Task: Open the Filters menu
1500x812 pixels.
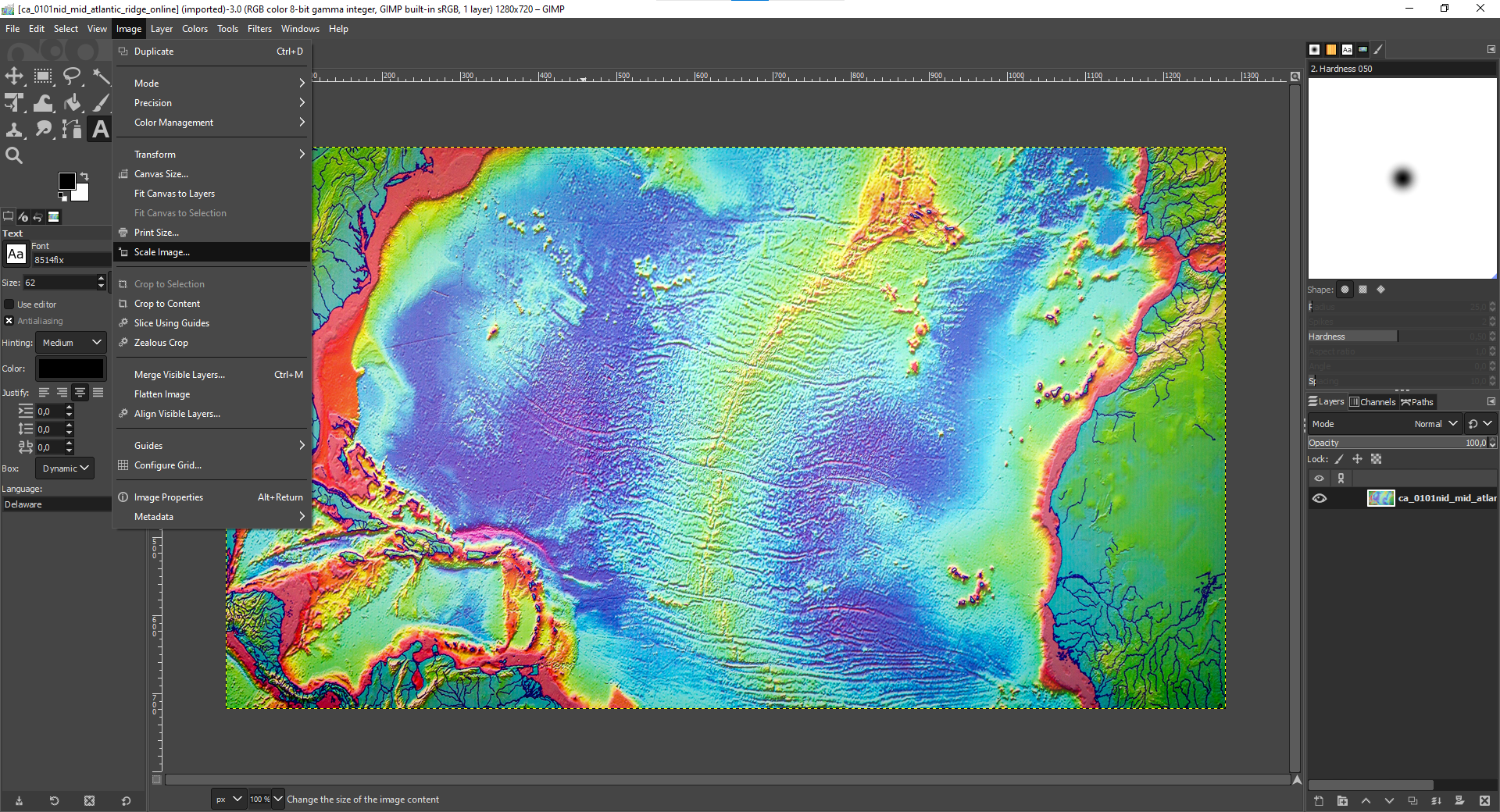Action: pyautogui.click(x=259, y=29)
